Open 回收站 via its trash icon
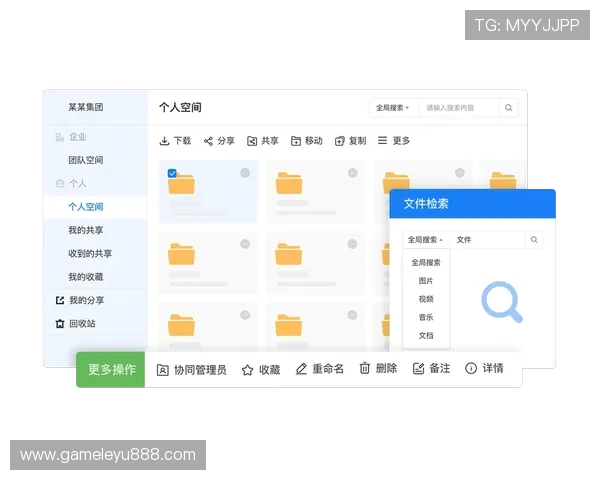The height and width of the screenshot is (480, 600). (x=60, y=323)
